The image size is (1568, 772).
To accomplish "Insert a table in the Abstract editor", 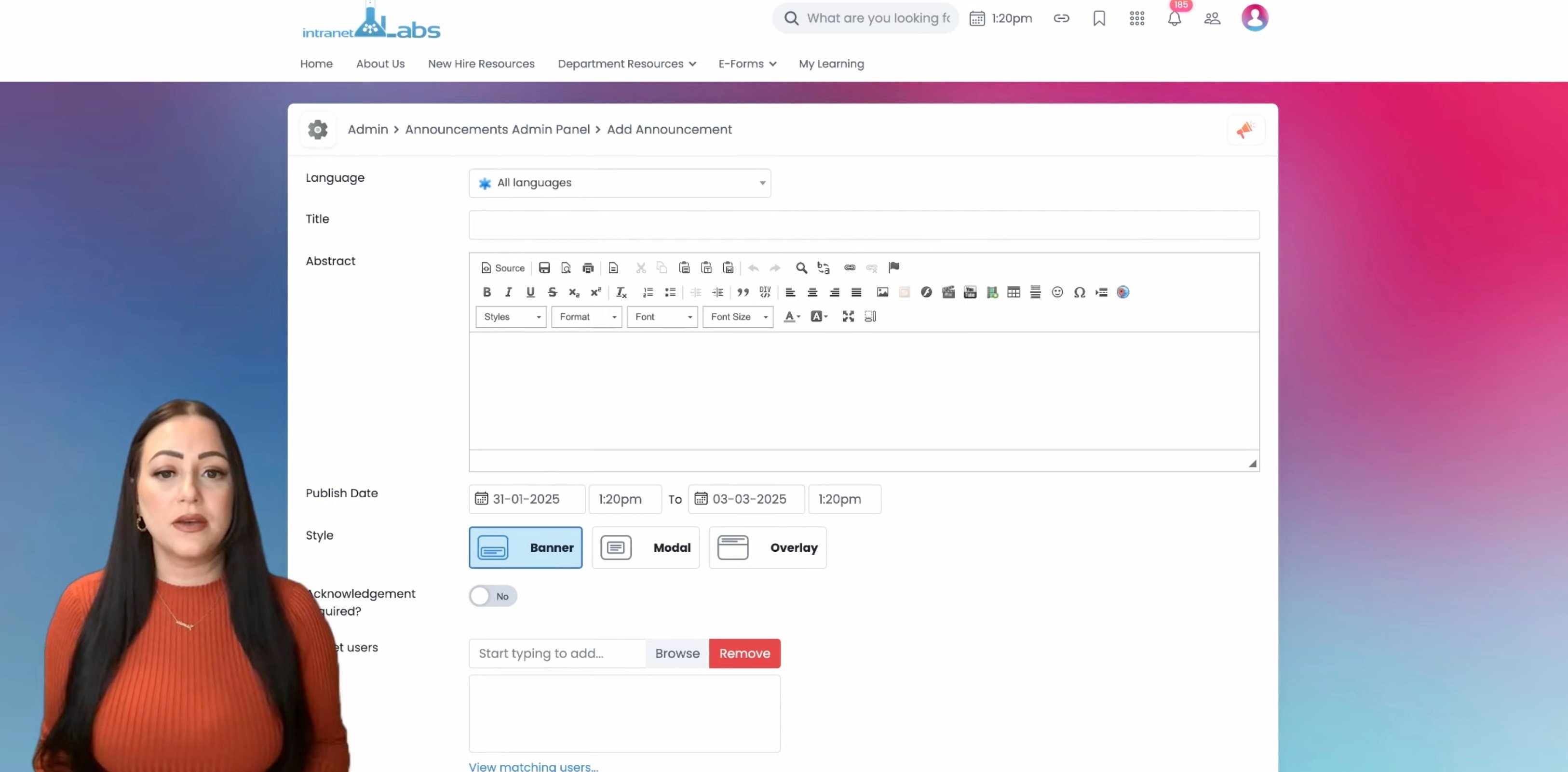I will point(1014,292).
